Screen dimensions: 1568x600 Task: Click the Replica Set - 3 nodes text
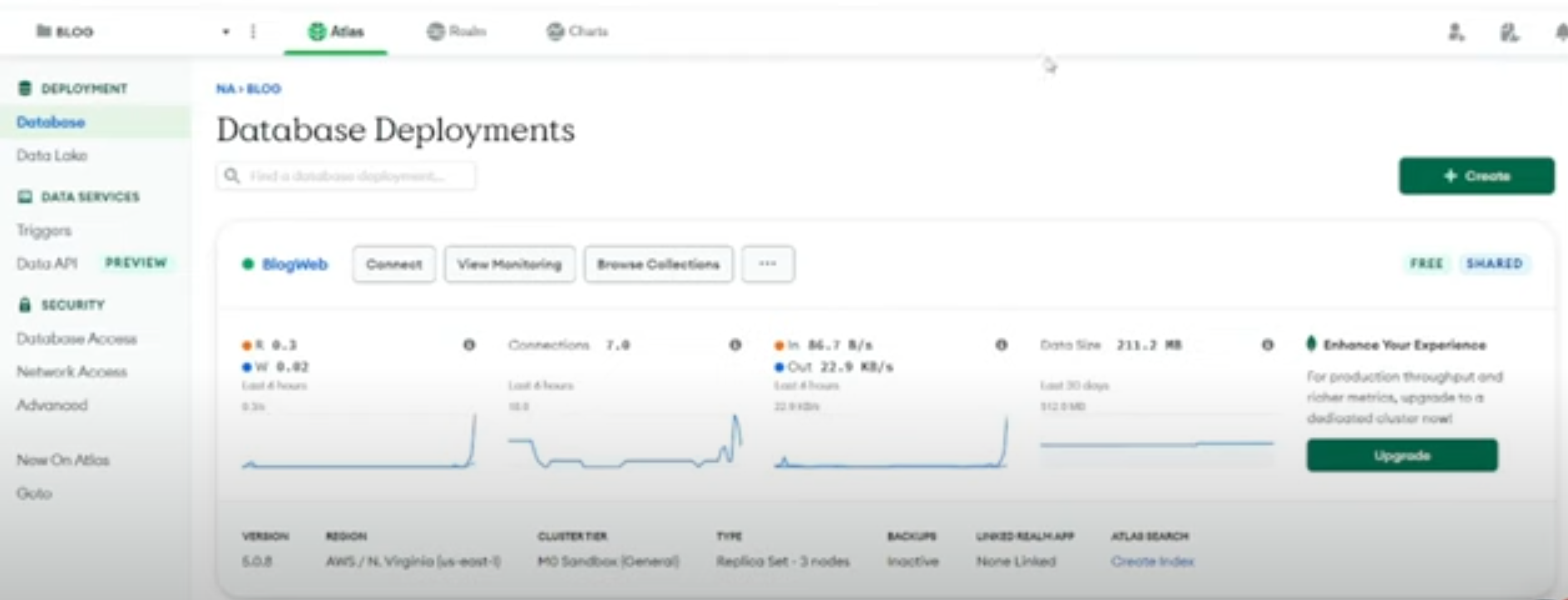[783, 562]
